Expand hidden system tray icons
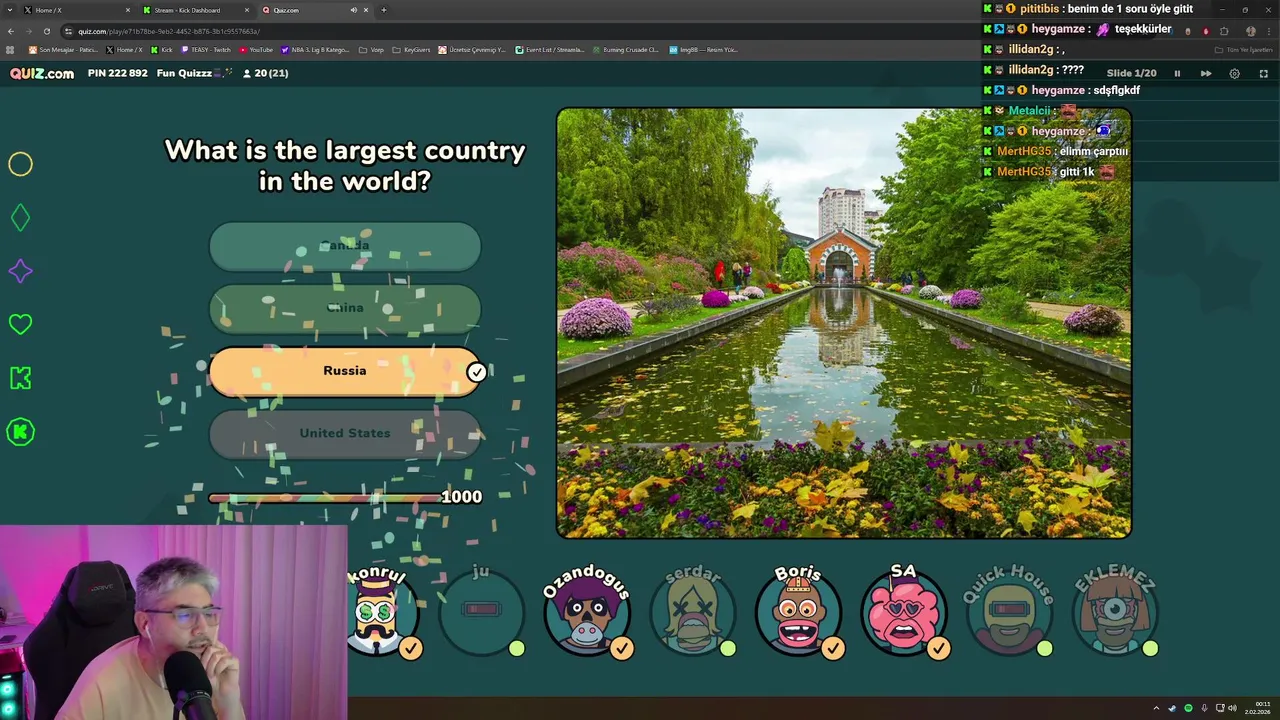Viewport: 1280px width, 720px height. pyautogui.click(x=1157, y=708)
